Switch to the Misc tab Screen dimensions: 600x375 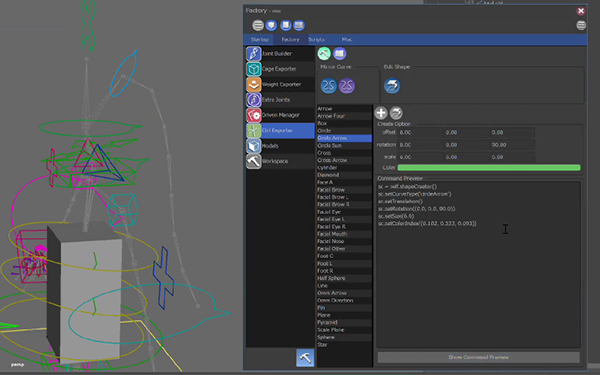pos(347,39)
